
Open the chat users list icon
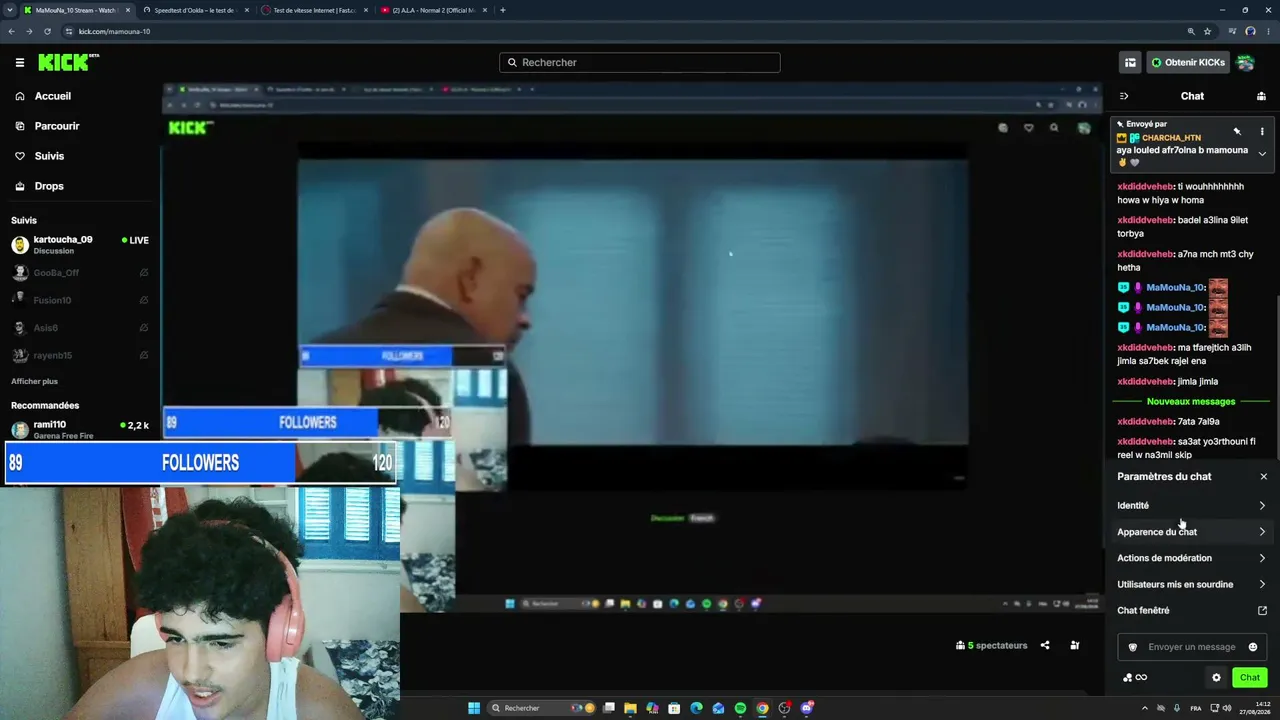(x=1261, y=96)
